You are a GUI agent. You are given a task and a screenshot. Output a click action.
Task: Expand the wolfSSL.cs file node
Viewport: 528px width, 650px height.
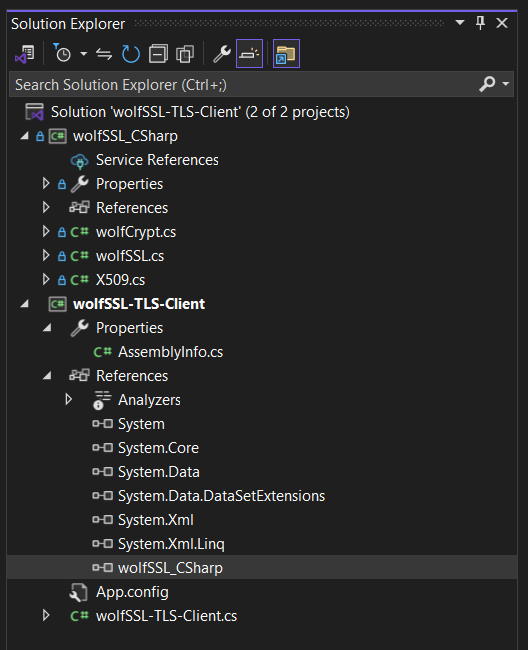click(x=46, y=255)
